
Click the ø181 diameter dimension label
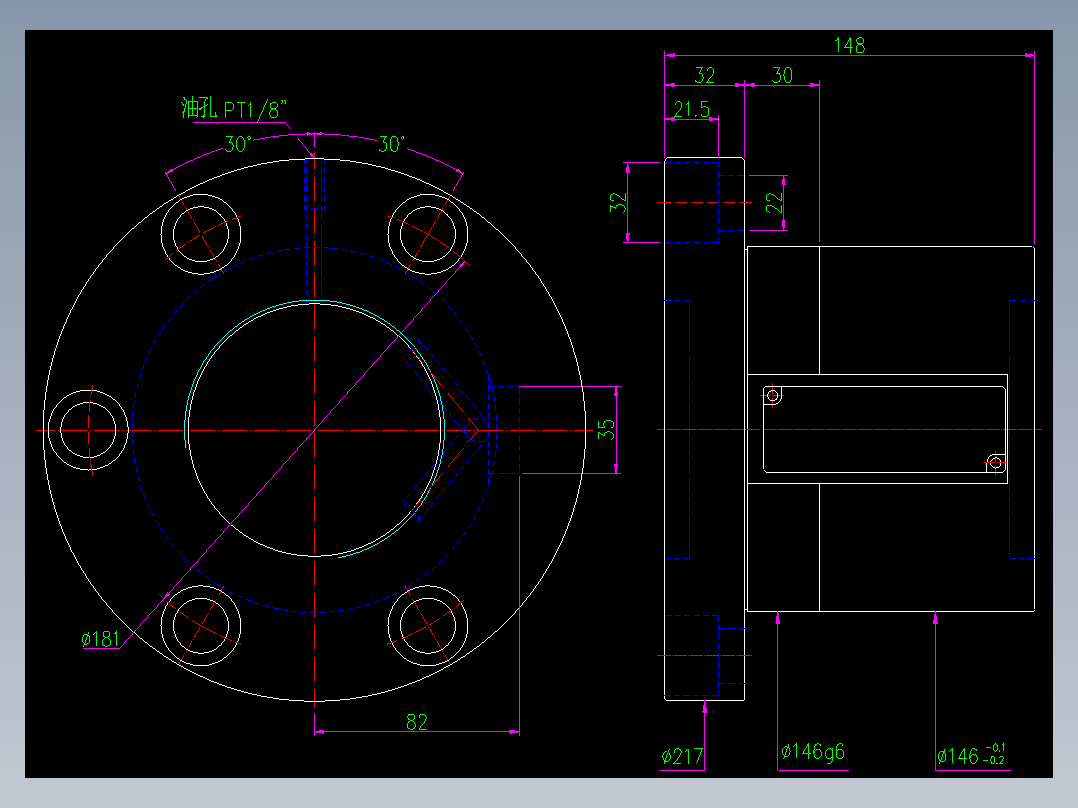click(100, 640)
